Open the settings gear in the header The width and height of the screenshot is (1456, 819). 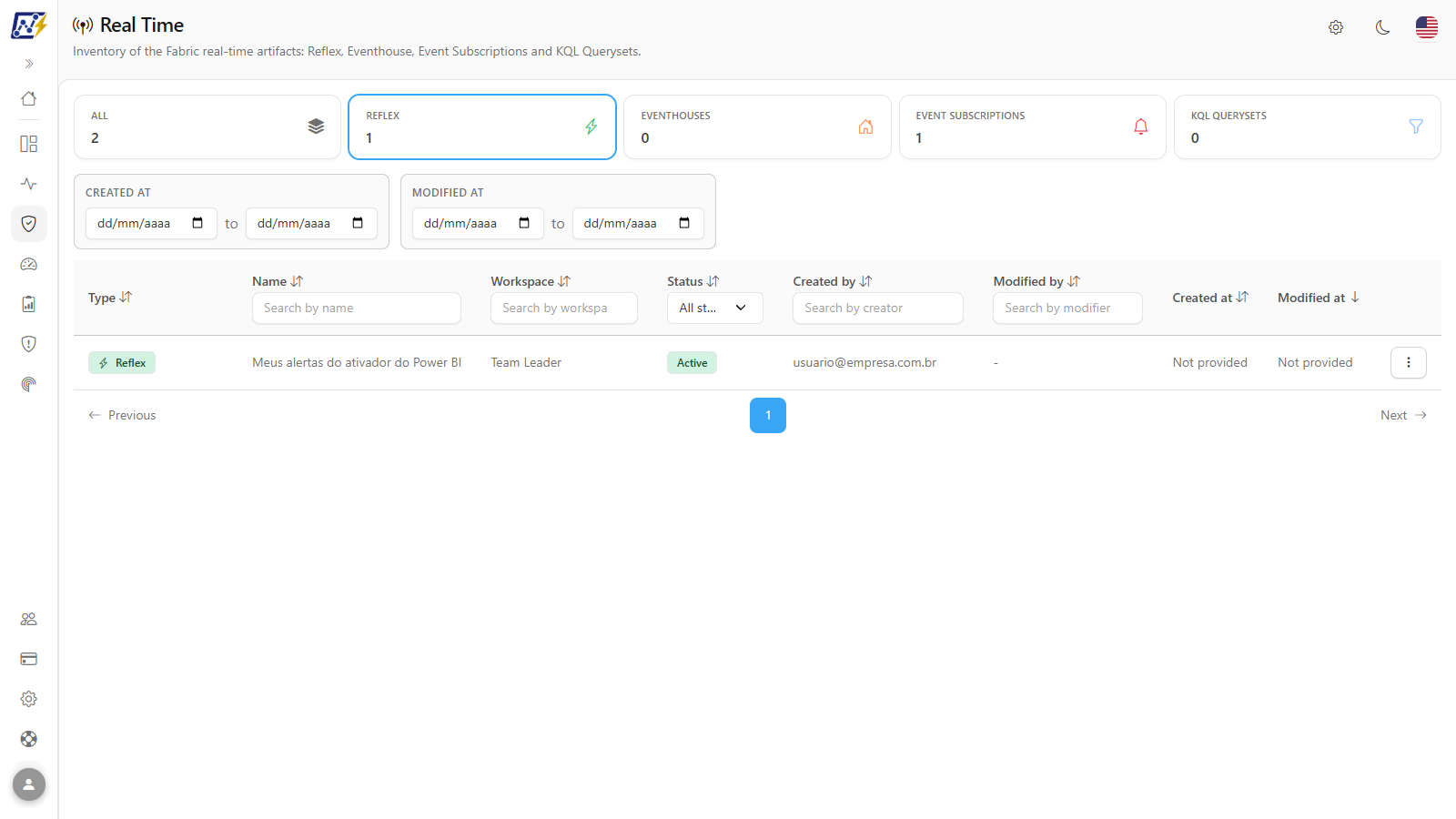click(1336, 27)
